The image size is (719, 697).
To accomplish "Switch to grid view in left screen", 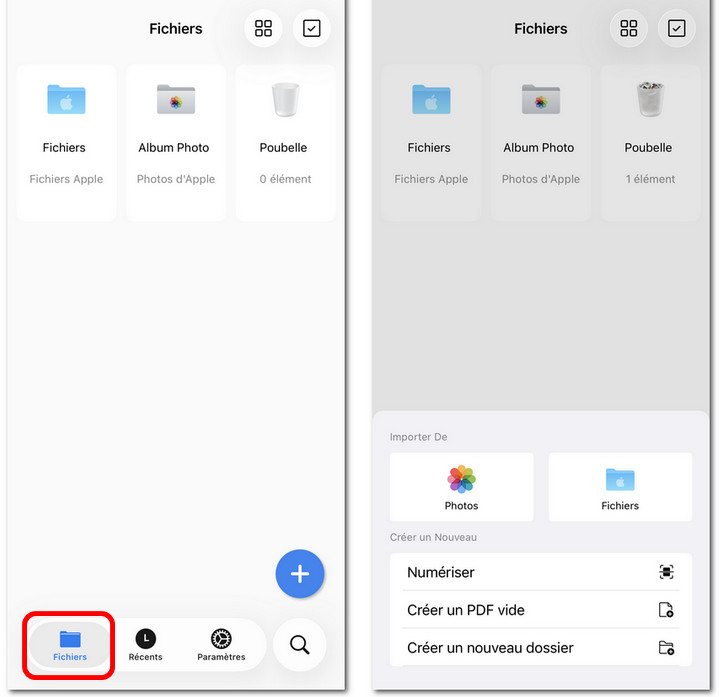I will 263,28.
